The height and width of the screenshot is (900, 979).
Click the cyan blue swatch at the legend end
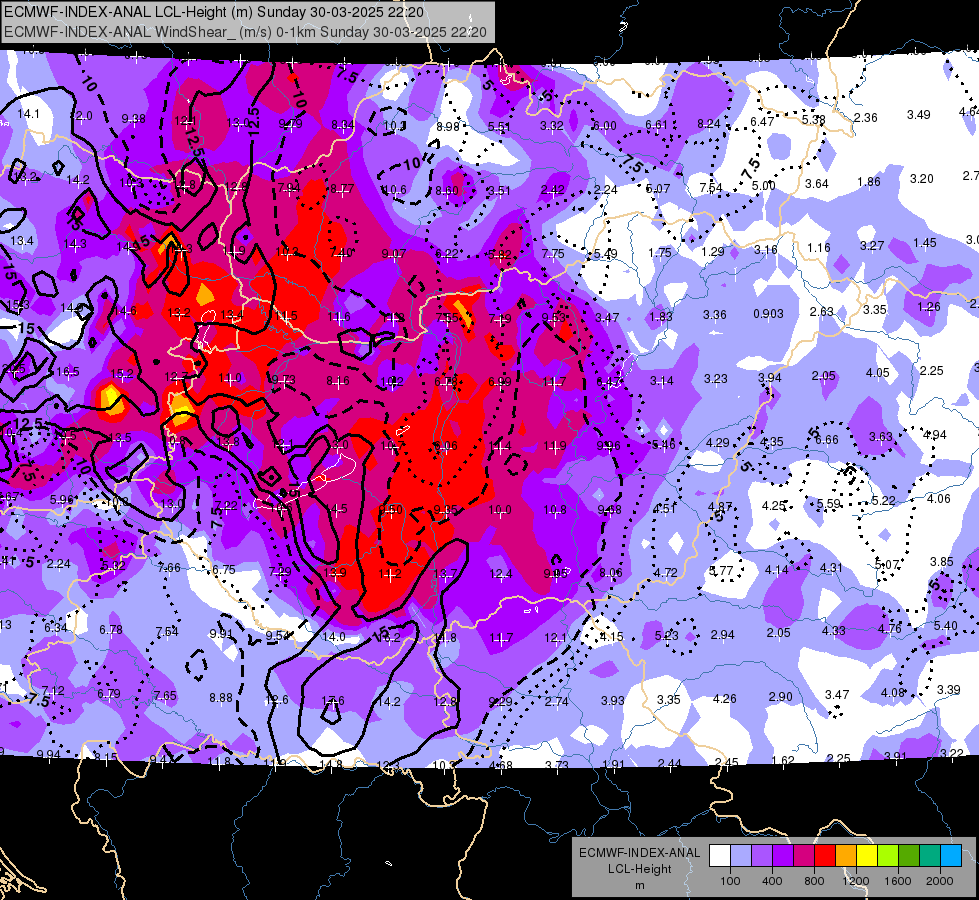point(951,856)
